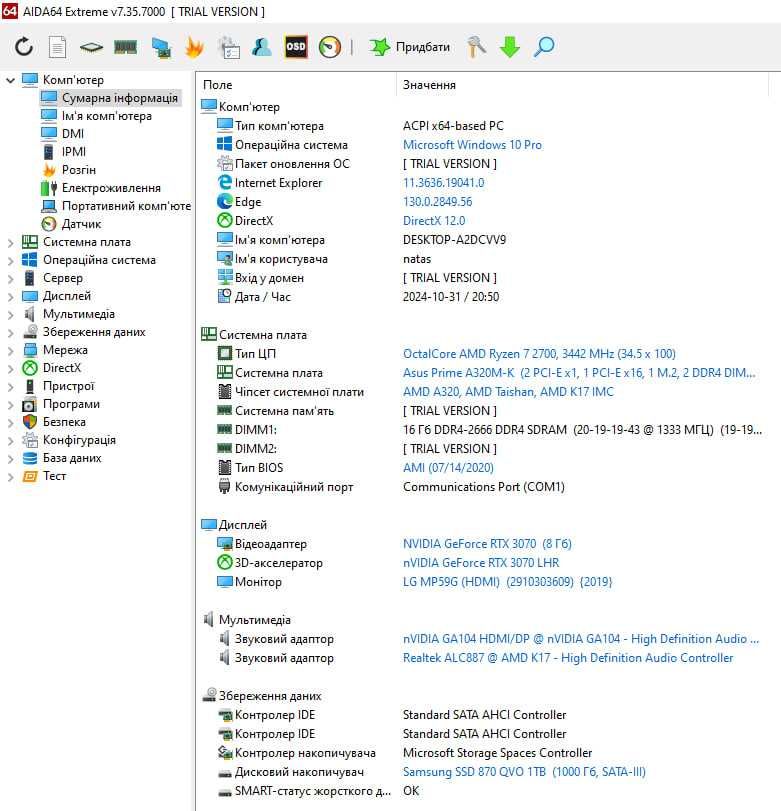The width and height of the screenshot is (781, 811).
Task: Open NVIDIA GeForce RTX 3070 (8 Гб) link
Action: 487,544
